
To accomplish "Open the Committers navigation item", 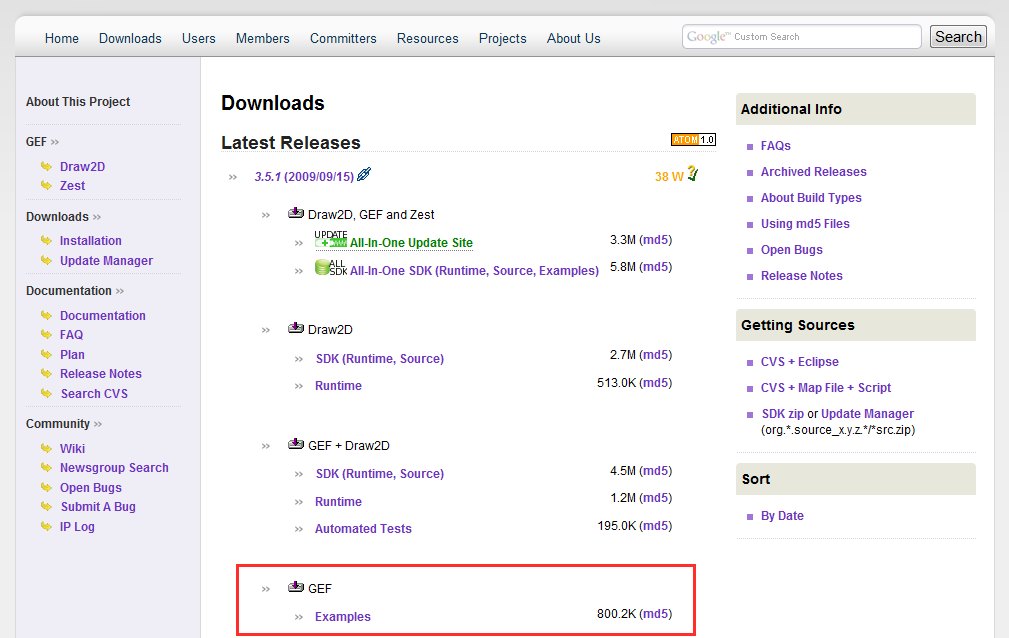I will point(343,39).
